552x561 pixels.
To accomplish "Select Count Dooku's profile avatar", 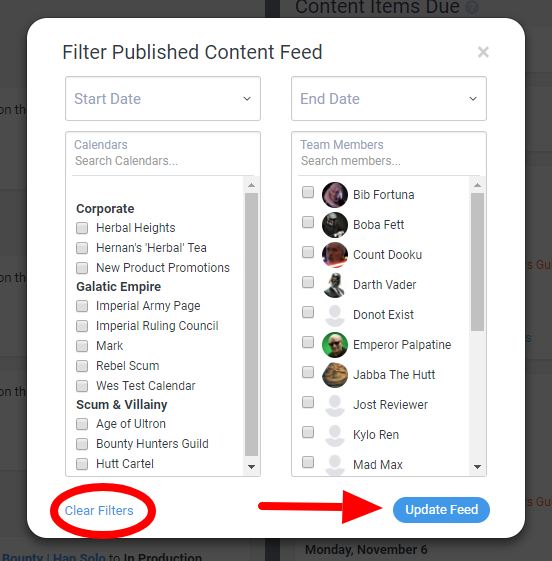I will pyautogui.click(x=335, y=255).
